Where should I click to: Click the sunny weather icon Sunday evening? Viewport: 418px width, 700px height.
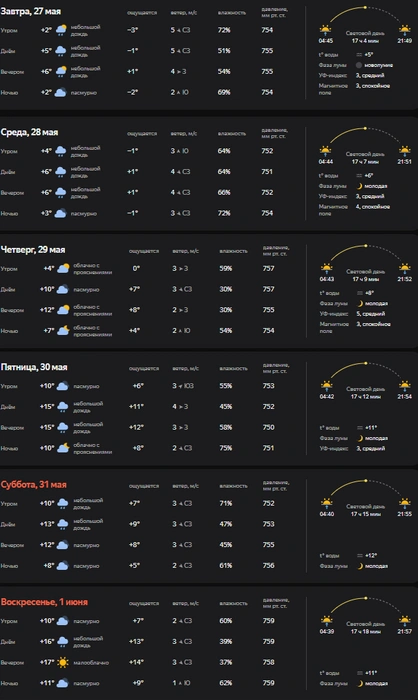tap(63, 662)
